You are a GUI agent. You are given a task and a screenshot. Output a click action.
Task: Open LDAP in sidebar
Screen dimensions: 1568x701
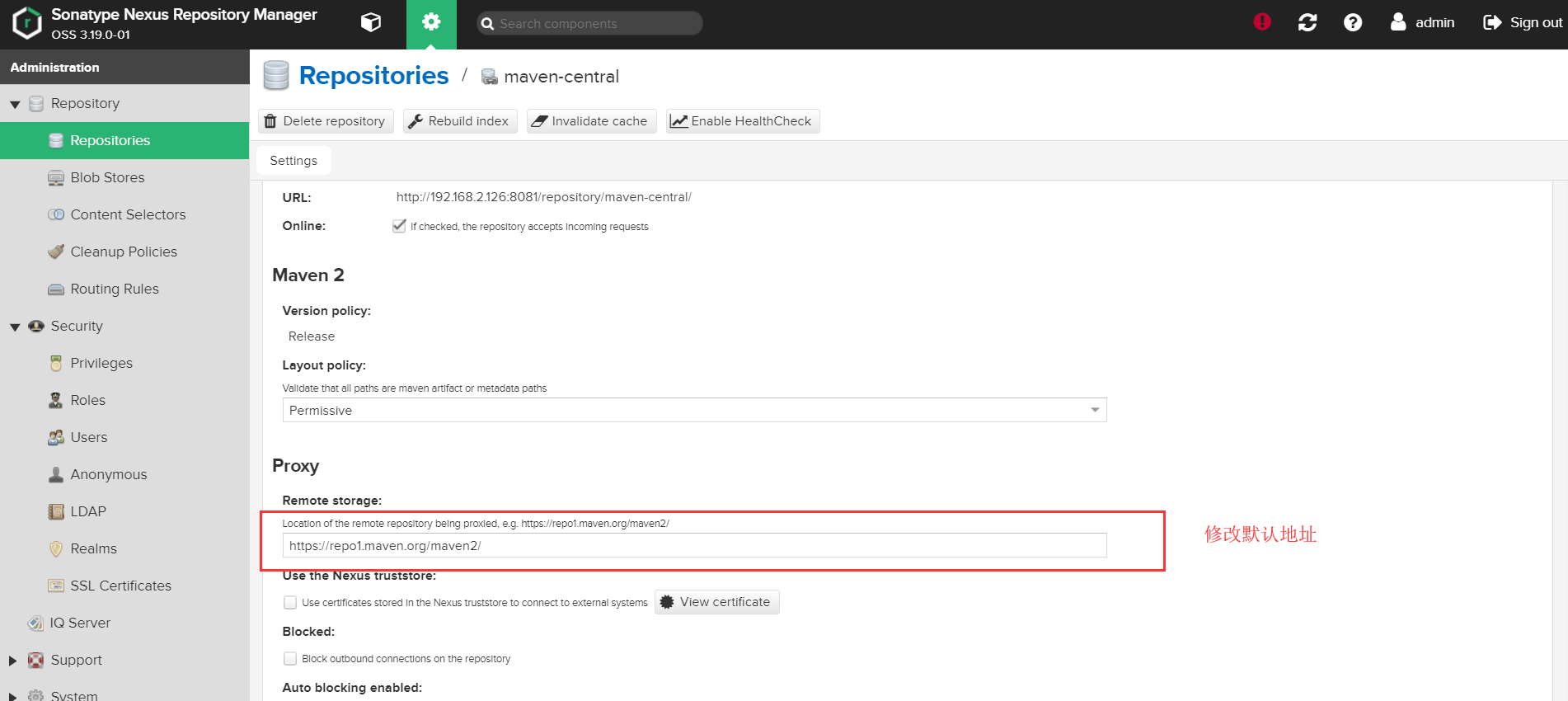pyautogui.click(x=88, y=511)
